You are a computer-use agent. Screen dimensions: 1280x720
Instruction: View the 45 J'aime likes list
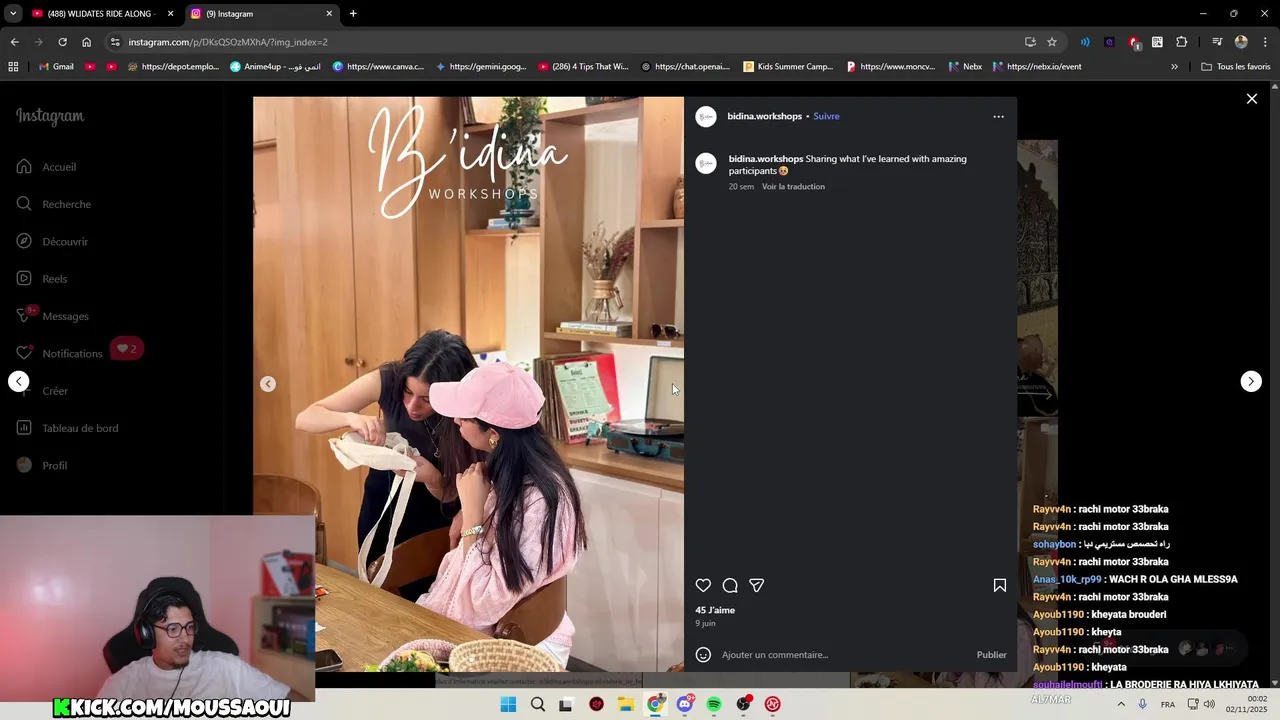pyautogui.click(x=715, y=610)
